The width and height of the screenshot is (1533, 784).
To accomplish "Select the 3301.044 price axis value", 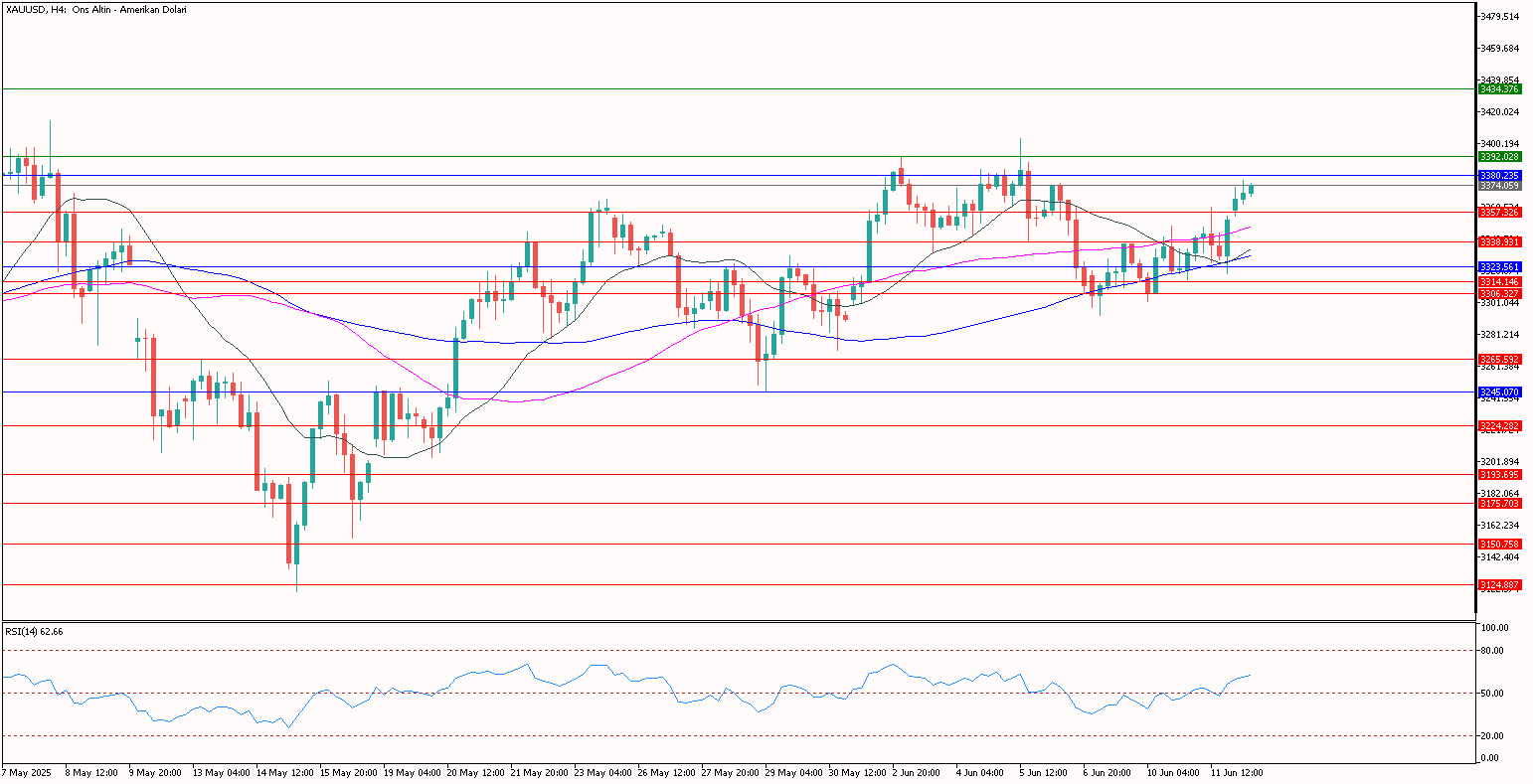I will (x=1500, y=302).
